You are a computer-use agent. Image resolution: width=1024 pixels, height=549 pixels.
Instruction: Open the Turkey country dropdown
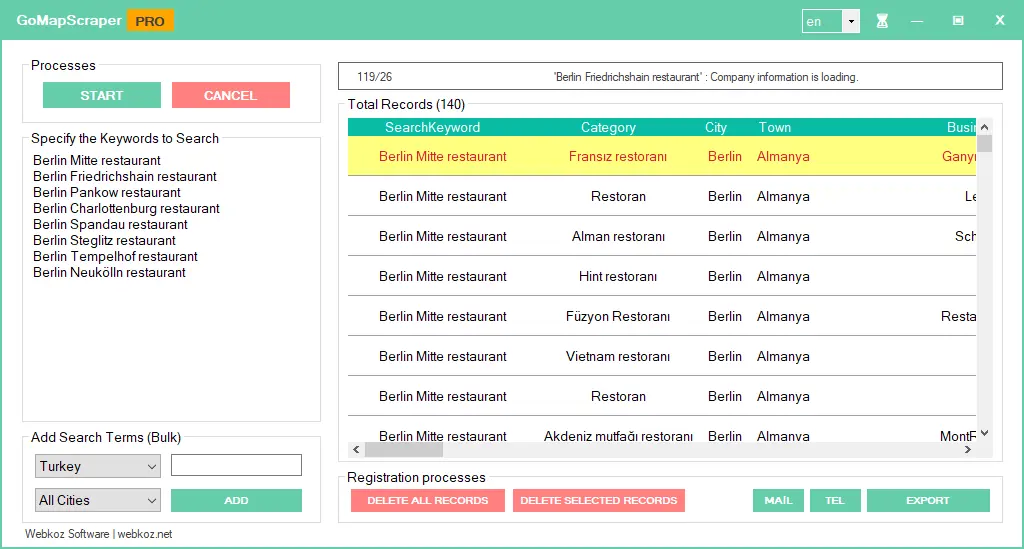(x=98, y=466)
